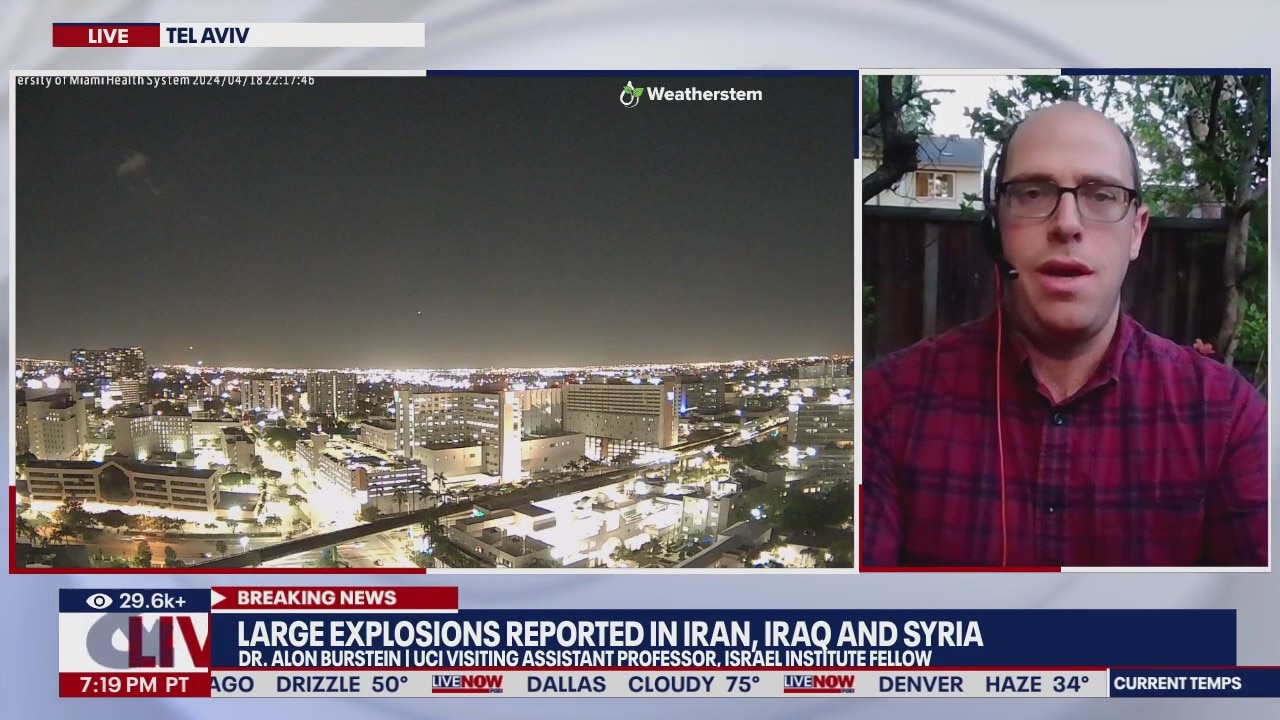
Task: Click the Large Explosions headline text
Action: [x=609, y=634]
